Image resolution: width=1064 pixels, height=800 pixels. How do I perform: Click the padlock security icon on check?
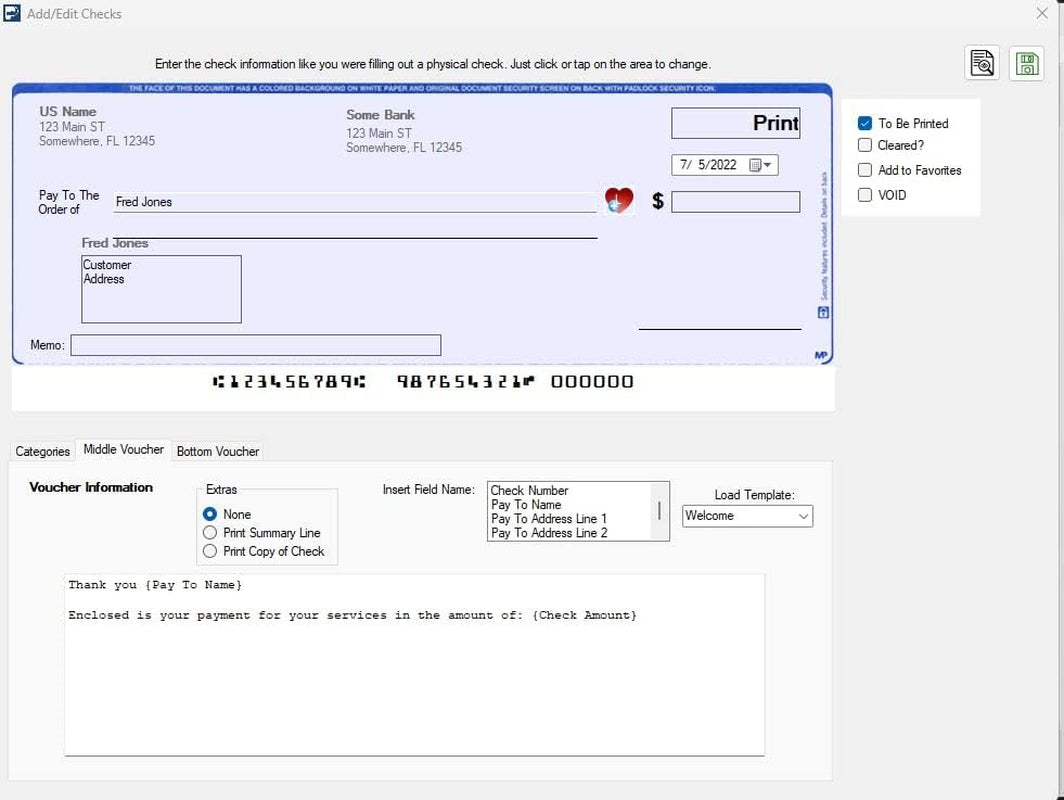tap(823, 312)
